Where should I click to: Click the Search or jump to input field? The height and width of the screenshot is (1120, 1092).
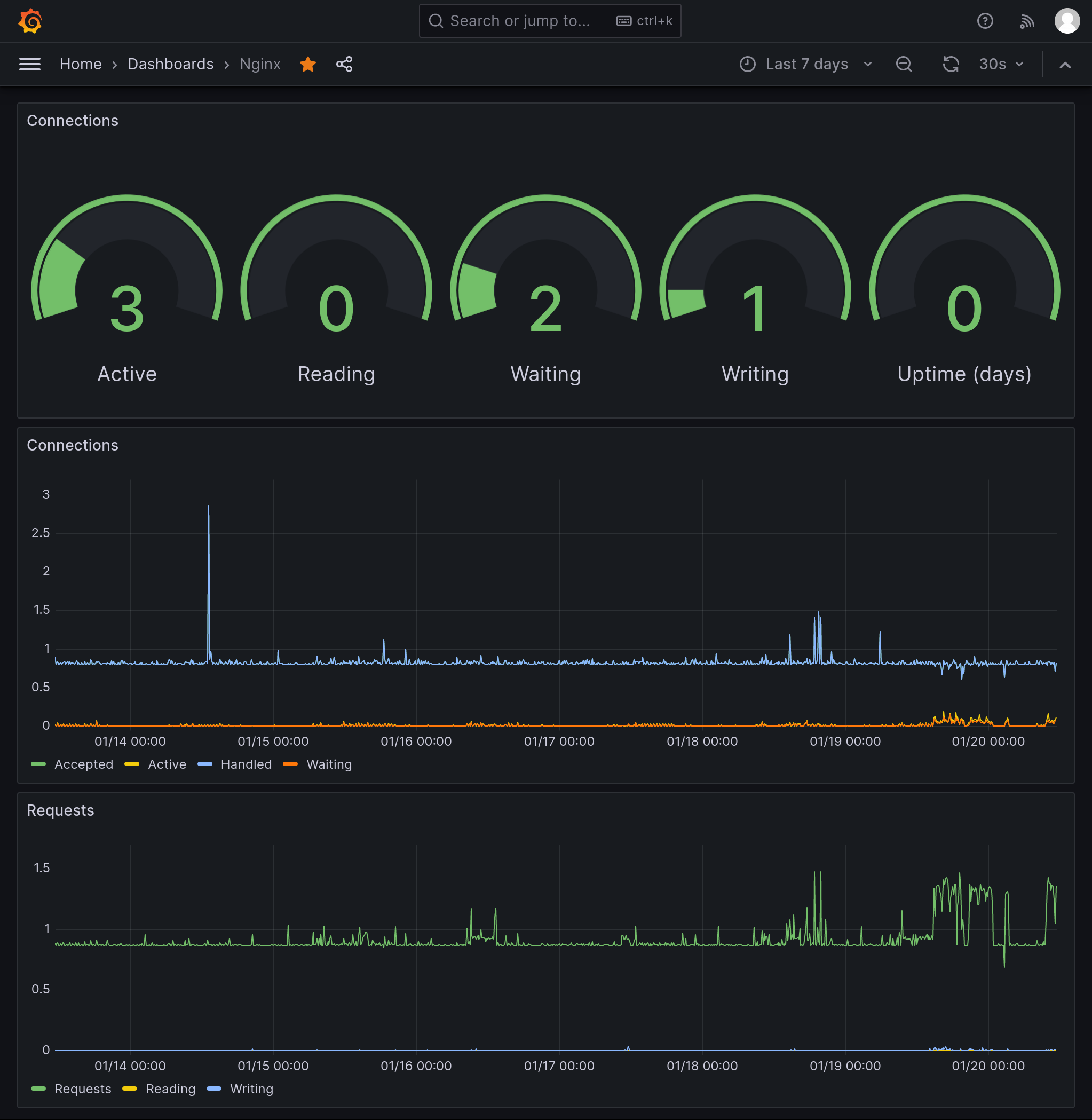pos(546,20)
